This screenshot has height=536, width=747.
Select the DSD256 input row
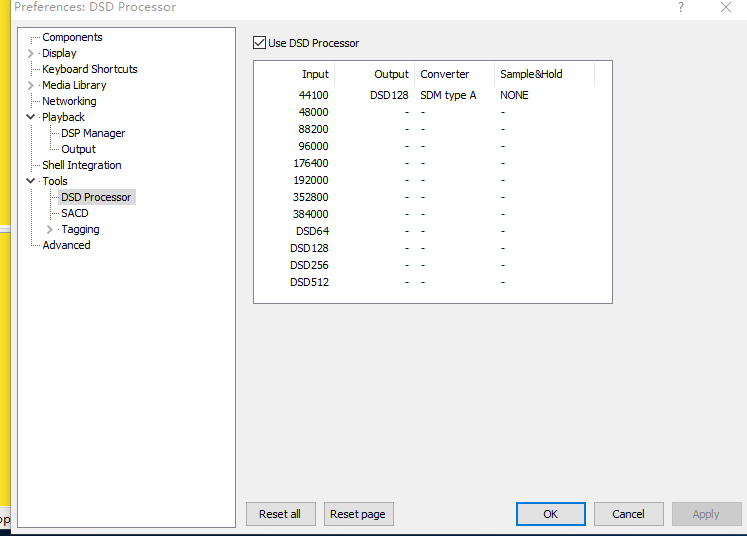[x=309, y=266]
